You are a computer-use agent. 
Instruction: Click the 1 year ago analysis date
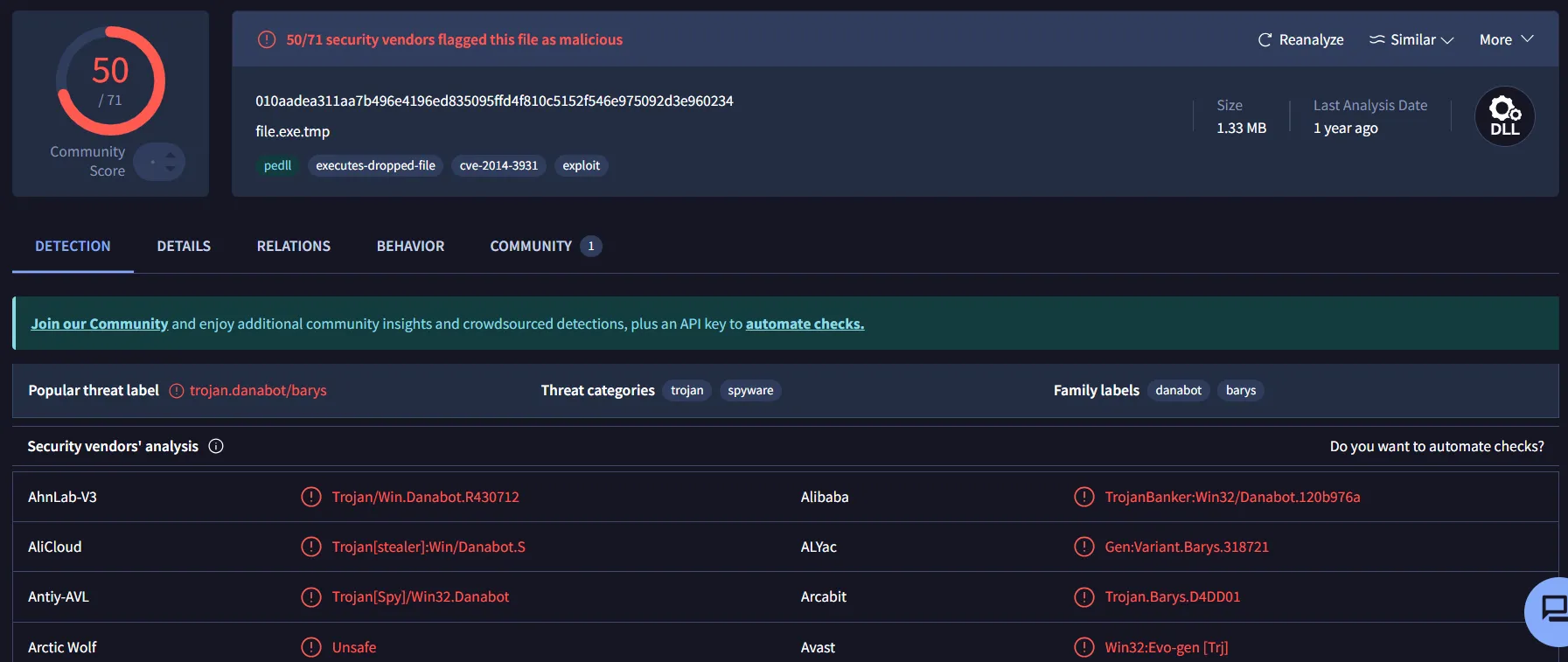(1345, 129)
